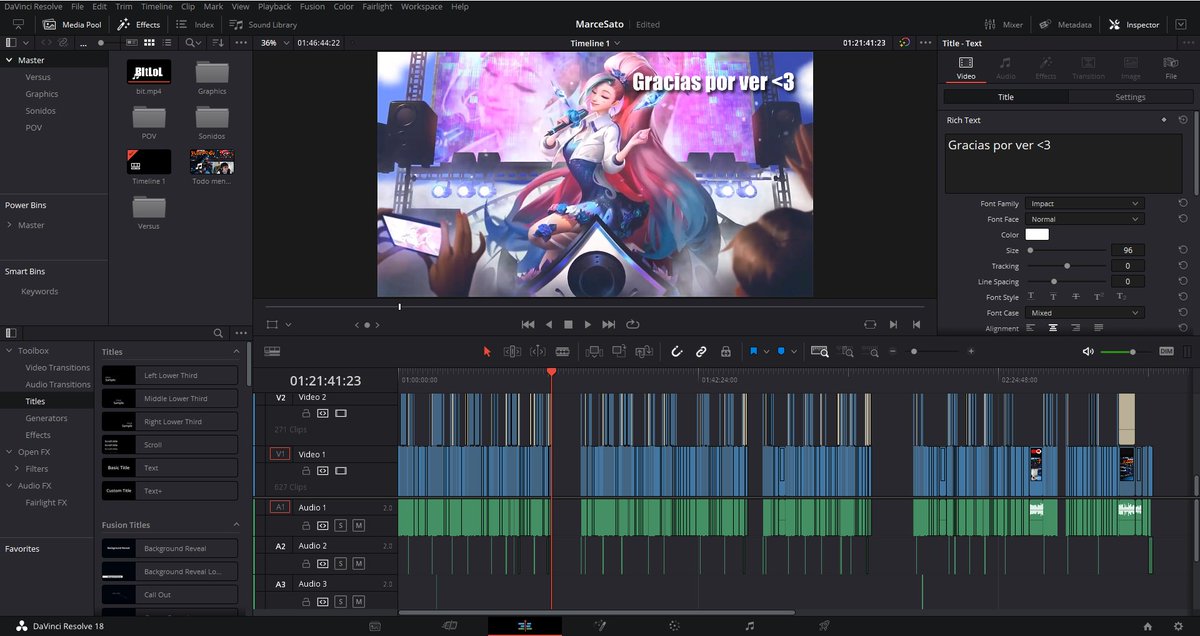
Task: Open the Font Case dropdown
Action: tap(1084, 313)
